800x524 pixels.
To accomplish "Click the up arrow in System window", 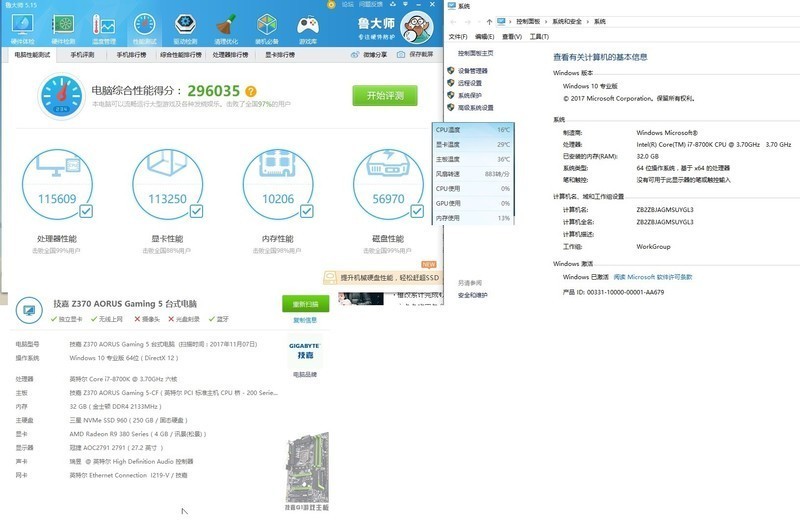I will click(489, 22).
